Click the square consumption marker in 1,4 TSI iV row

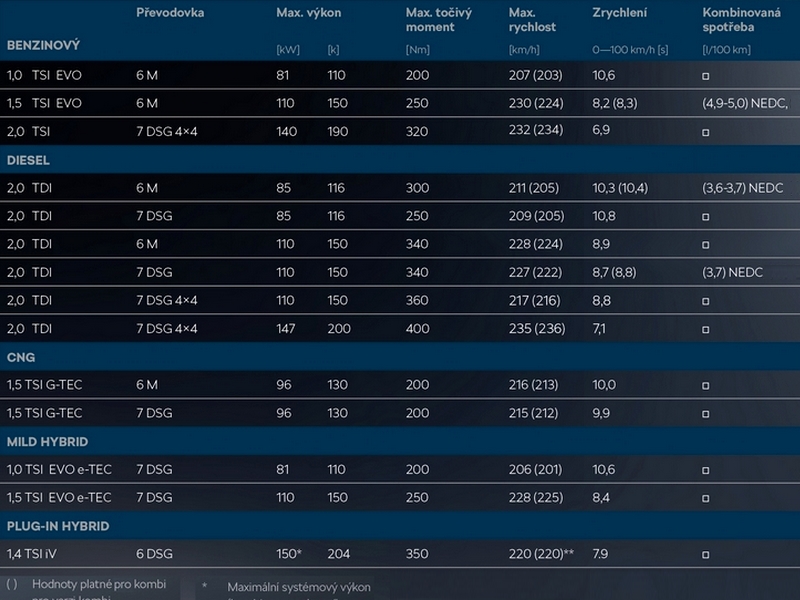click(x=706, y=555)
